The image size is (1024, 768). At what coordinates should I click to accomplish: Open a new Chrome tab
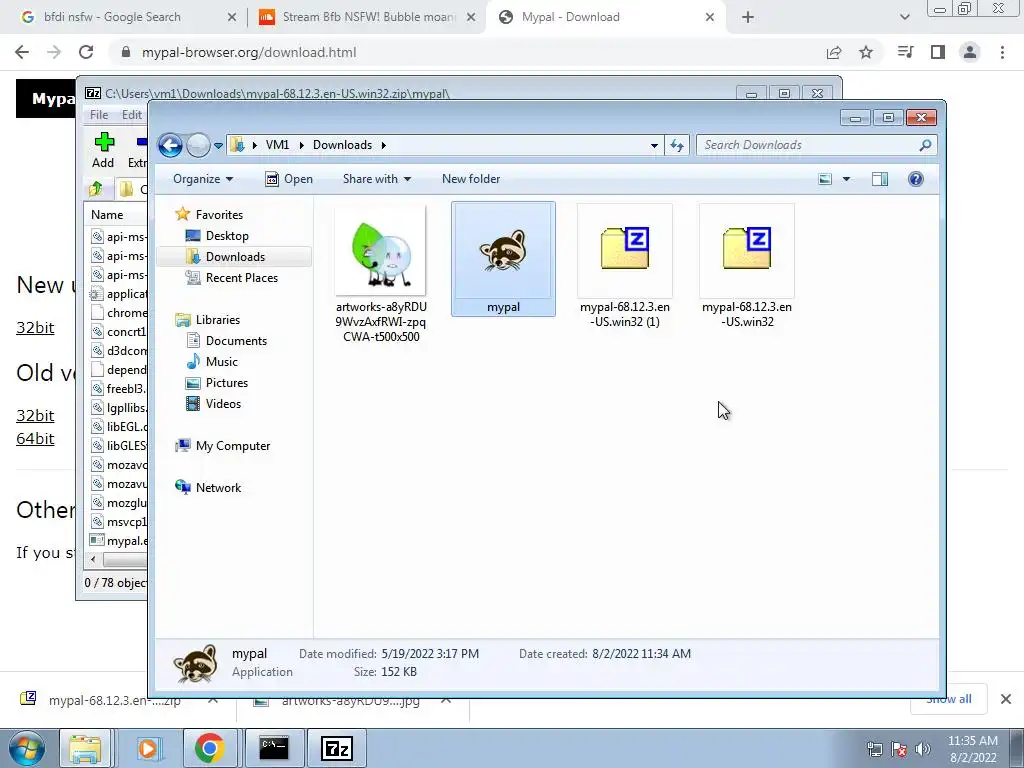(x=748, y=18)
